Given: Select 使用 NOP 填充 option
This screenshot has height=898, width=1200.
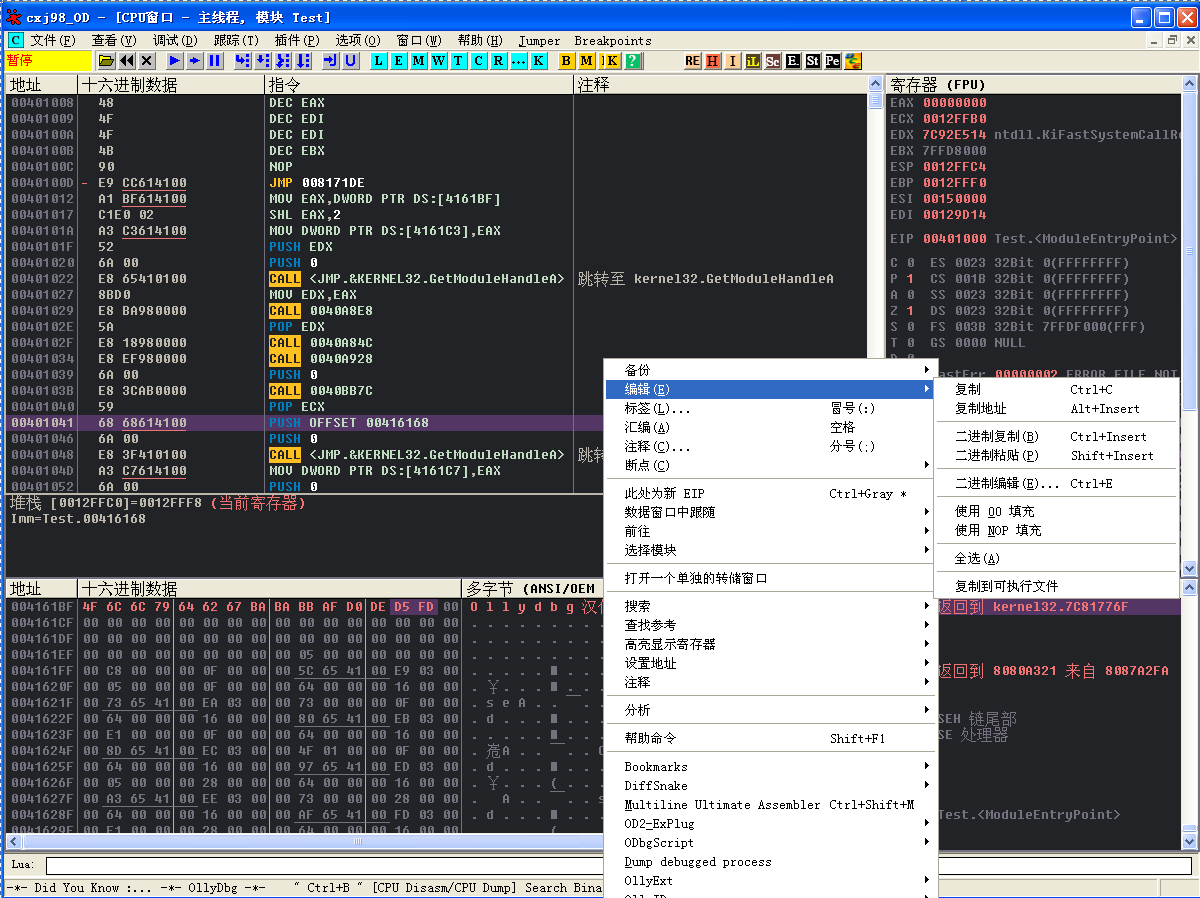Looking at the screenshot, I should click(1056, 530).
